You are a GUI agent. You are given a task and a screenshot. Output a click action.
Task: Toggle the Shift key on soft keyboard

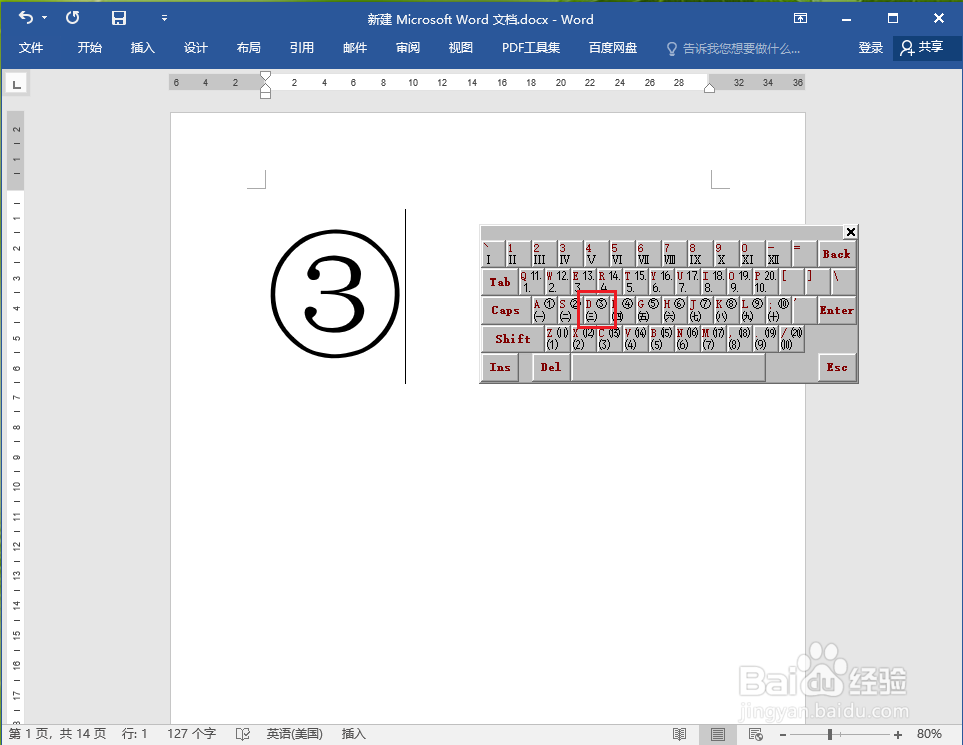(x=513, y=338)
